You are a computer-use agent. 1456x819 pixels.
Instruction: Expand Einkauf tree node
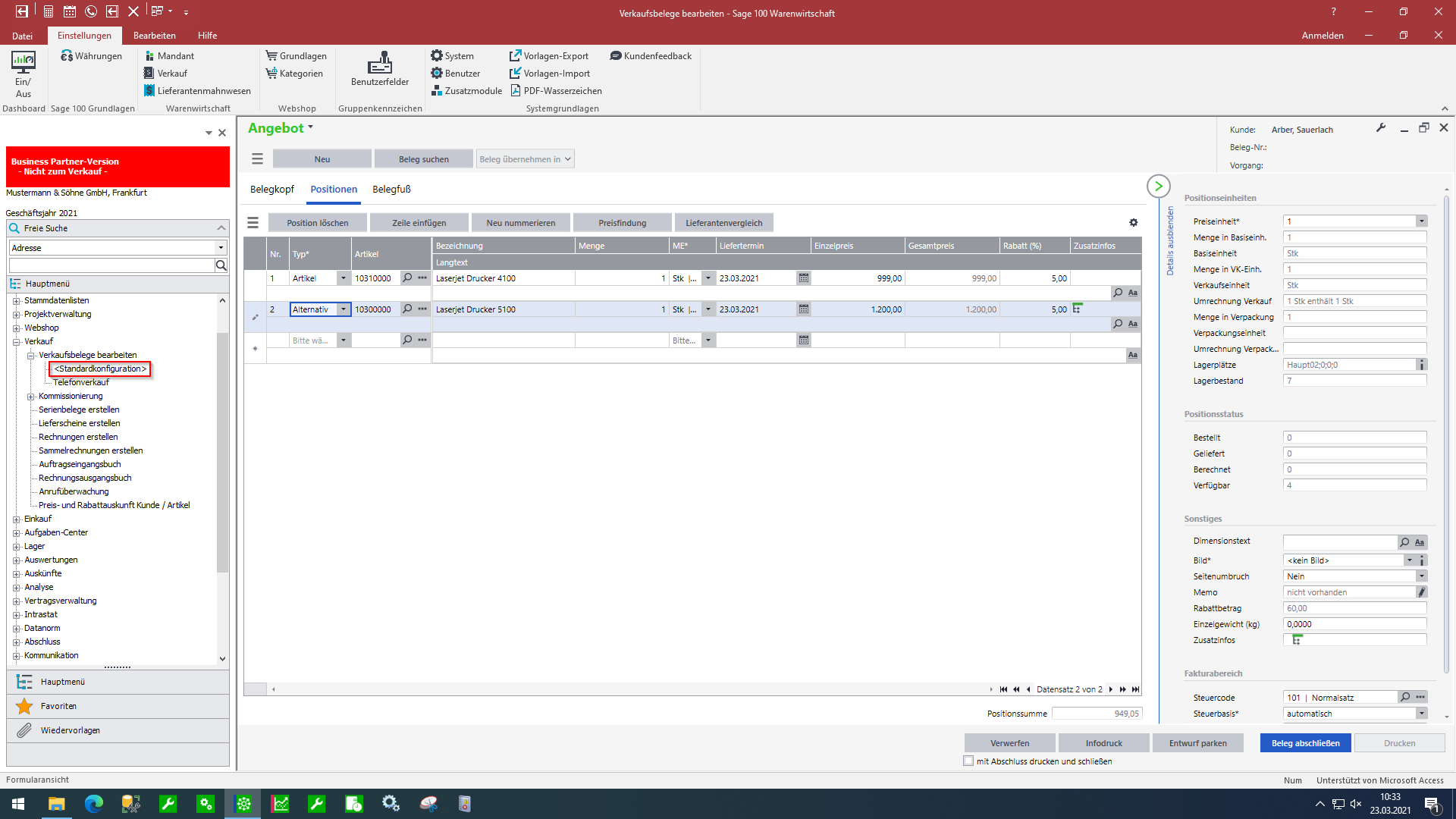click(x=17, y=519)
